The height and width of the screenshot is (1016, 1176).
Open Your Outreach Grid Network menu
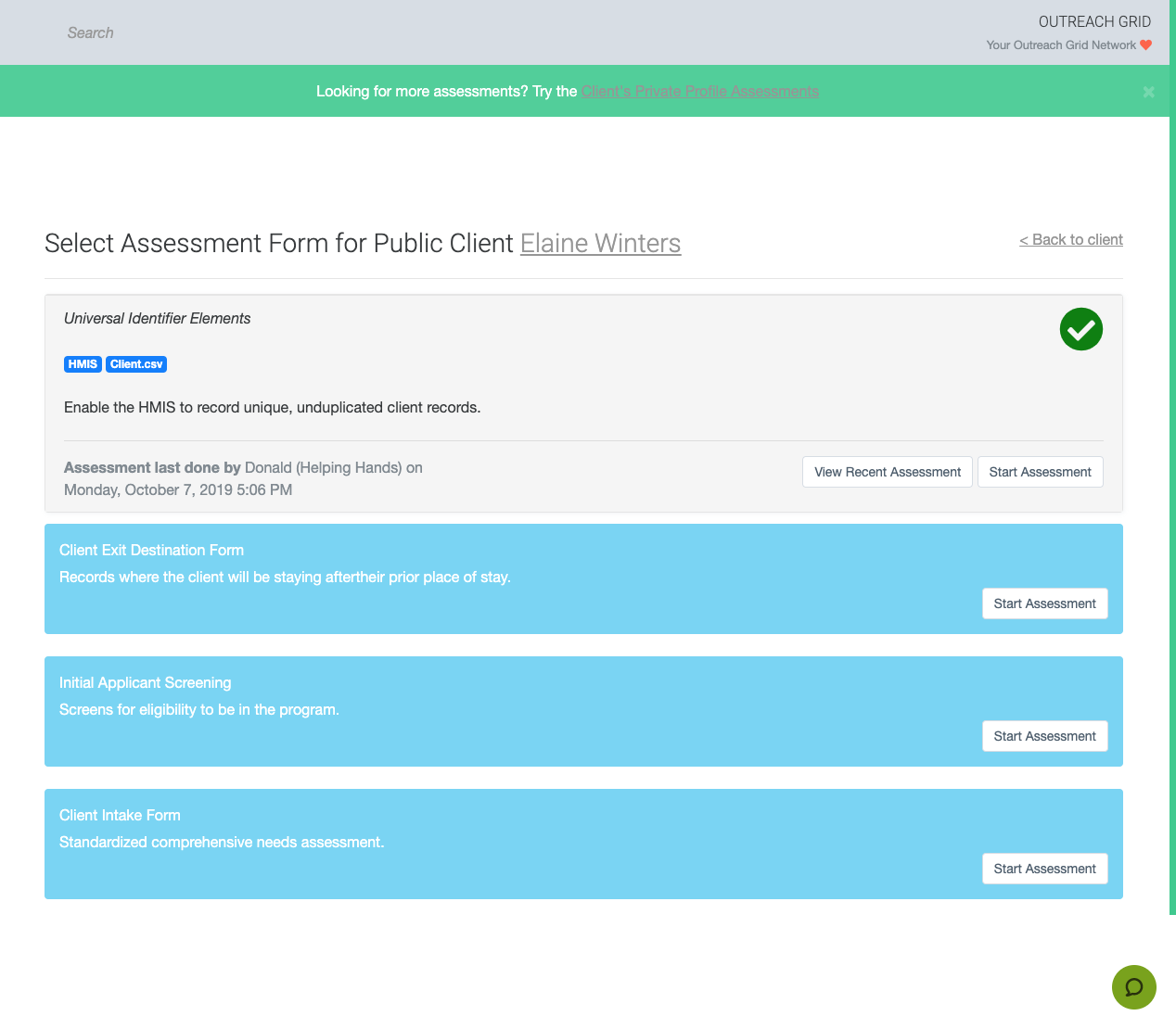point(1061,44)
